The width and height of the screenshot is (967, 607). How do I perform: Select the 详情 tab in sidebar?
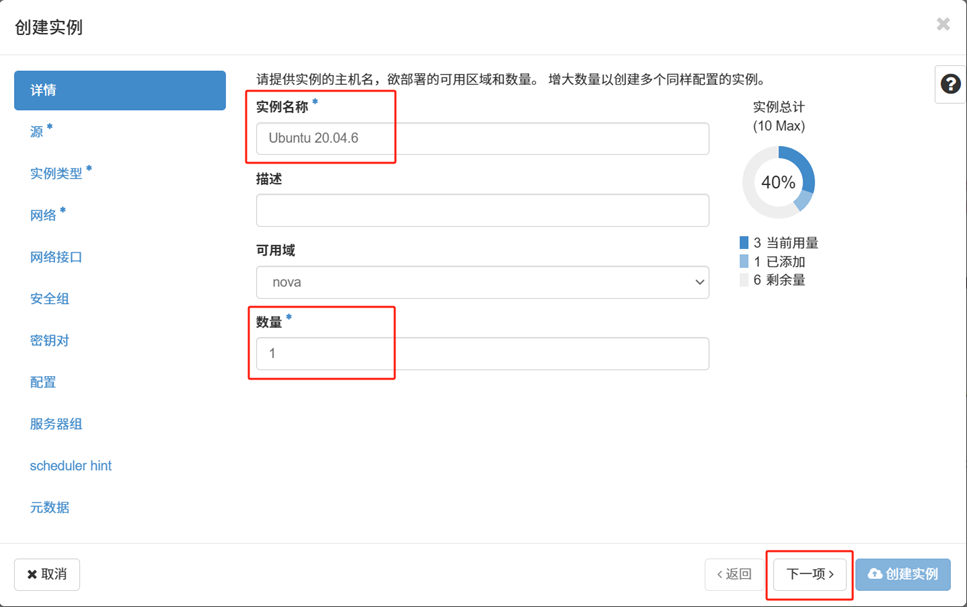(x=120, y=90)
